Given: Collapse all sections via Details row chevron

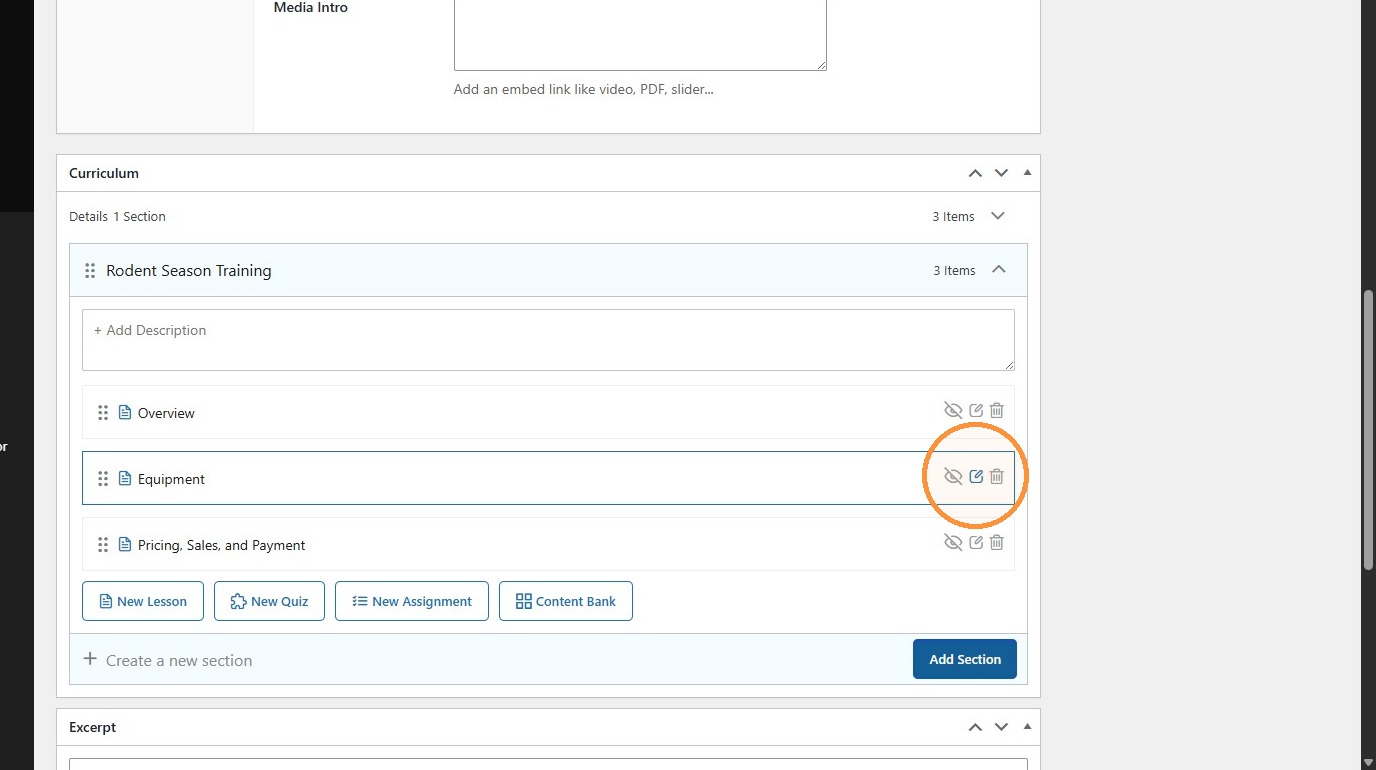Looking at the screenshot, I should [x=997, y=216].
